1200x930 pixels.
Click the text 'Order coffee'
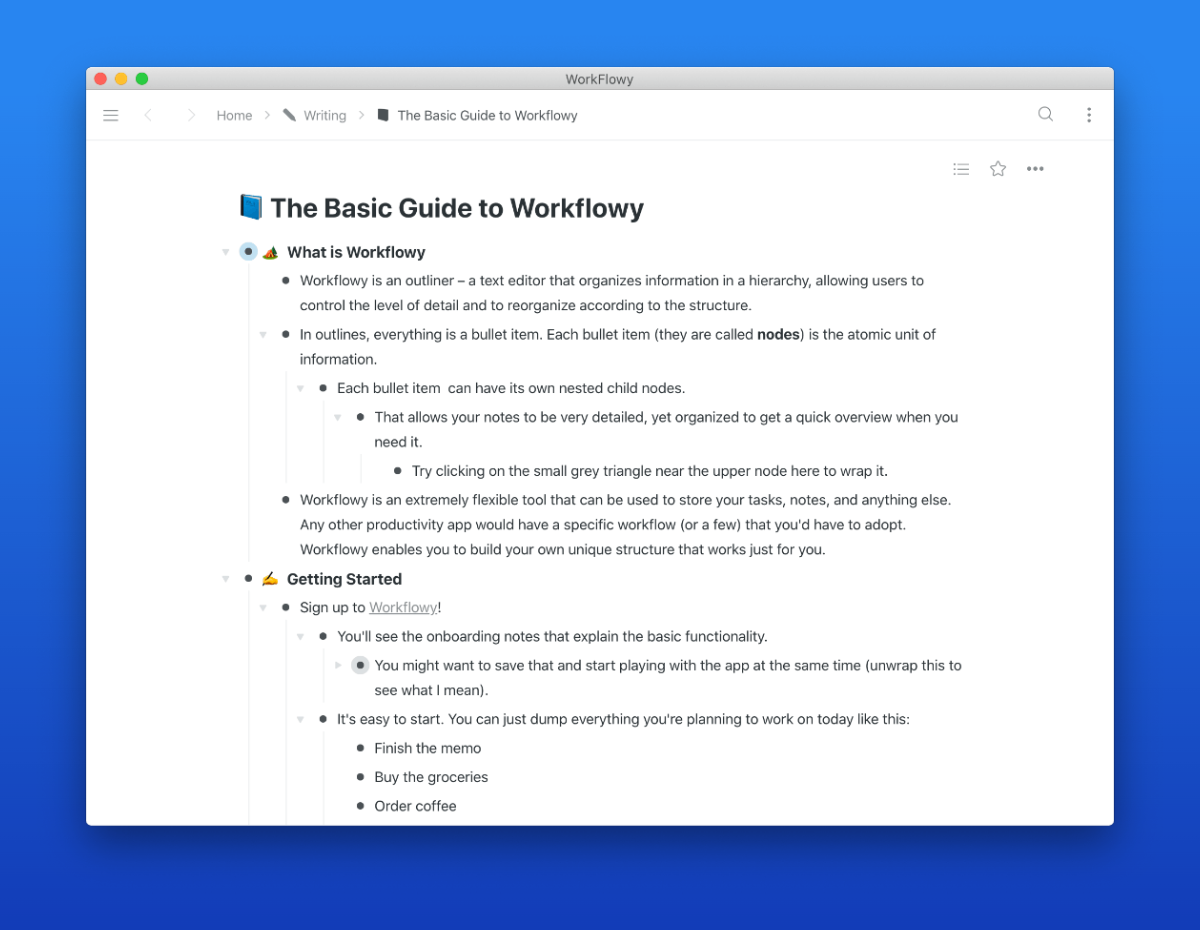[415, 806]
